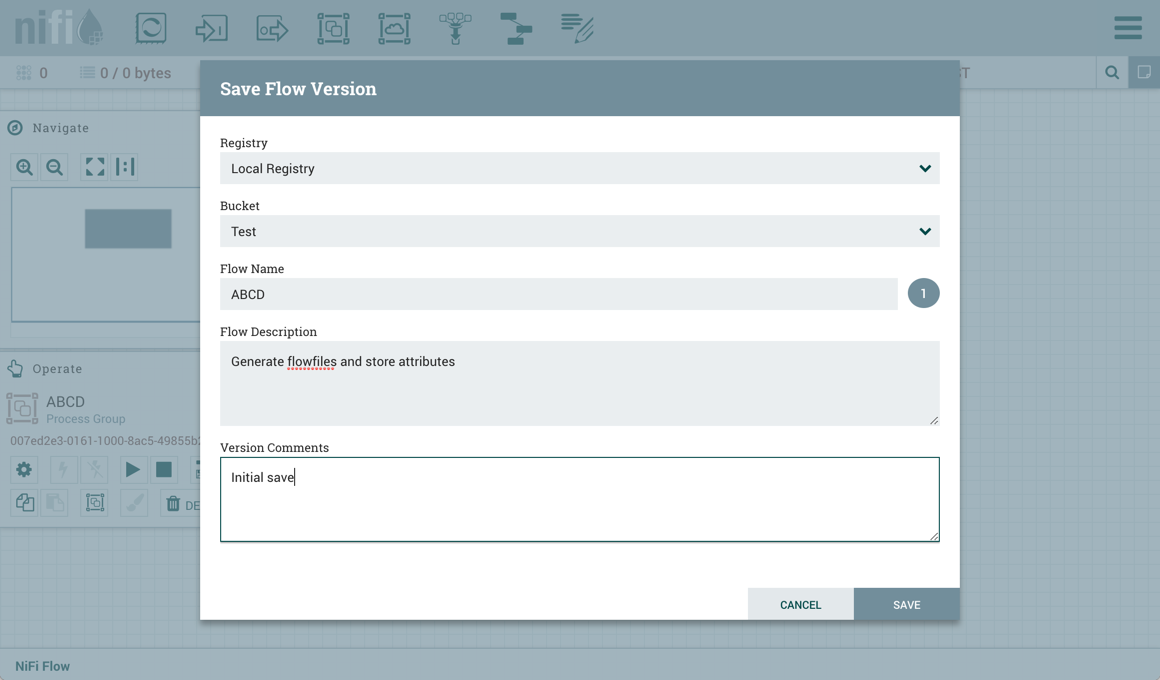This screenshot has height=680, width=1160.
Task: Click the fit-to-screen icon in Navigate panel
Action: tap(94, 166)
